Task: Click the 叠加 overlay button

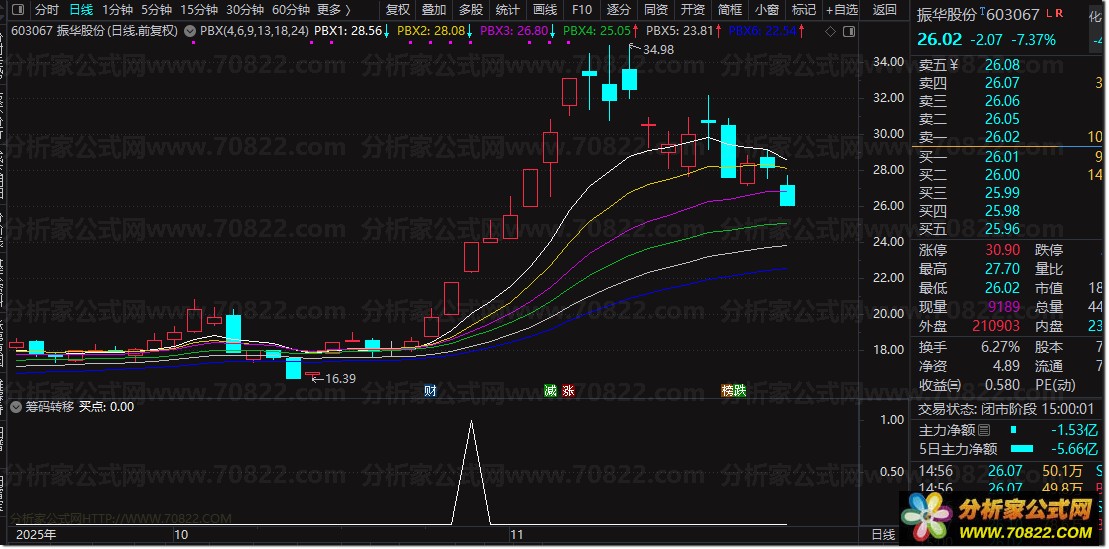Action: (434, 10)
